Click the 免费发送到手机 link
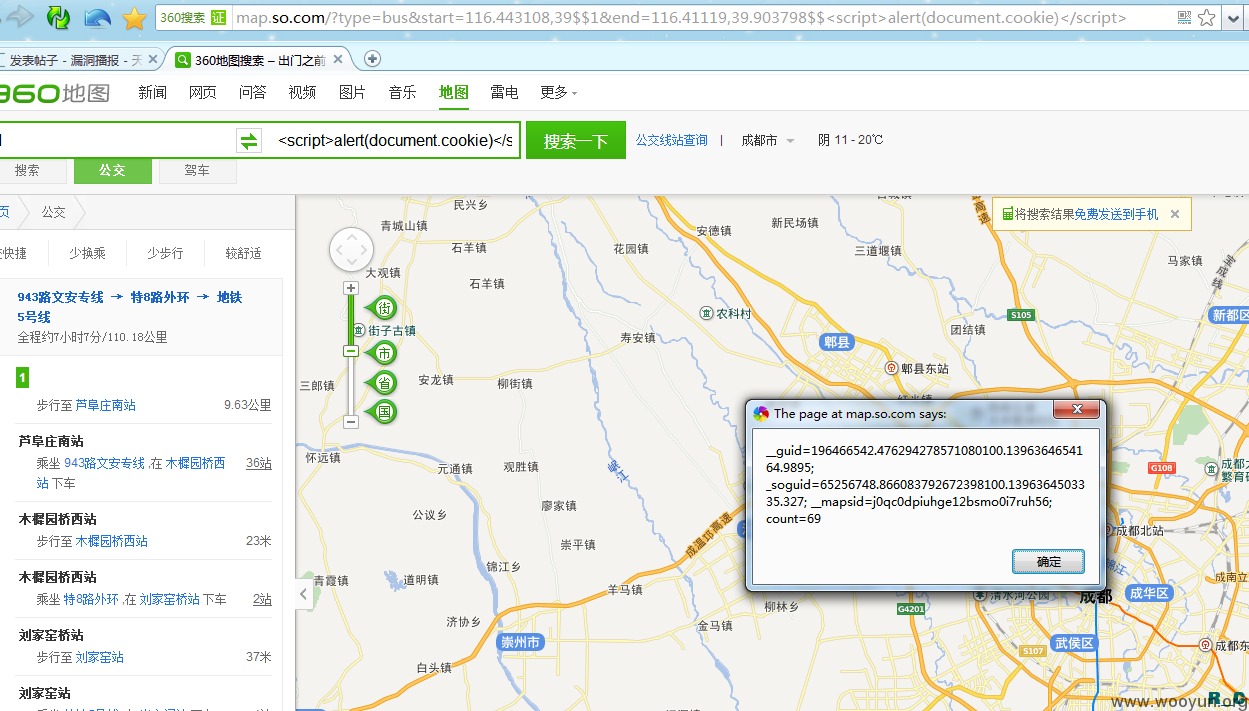1249x711 pixels. [x=1116, y=214]
